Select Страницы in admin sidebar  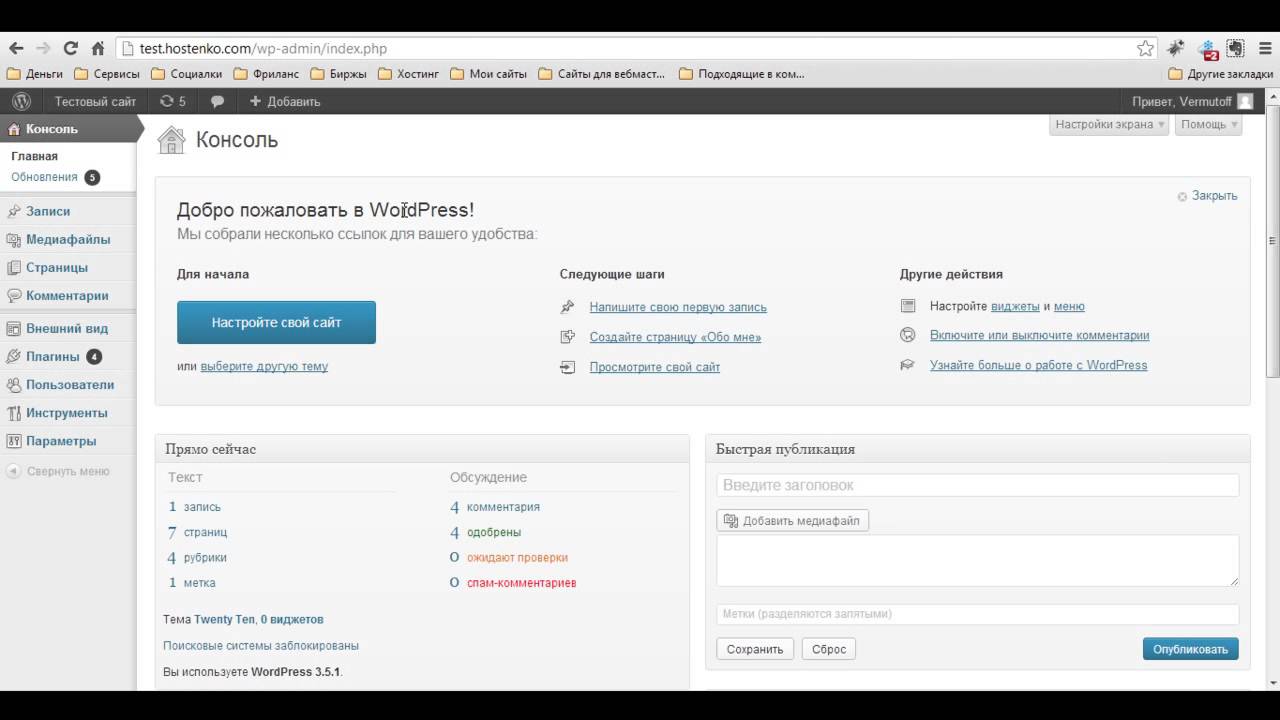pyautogui.click(x=57, y=267)
